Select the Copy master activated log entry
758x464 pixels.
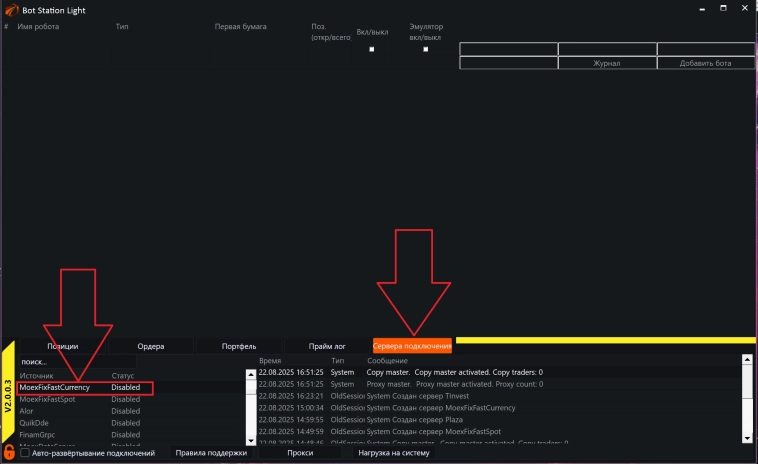pyautogui.click(x=500, y=373)
